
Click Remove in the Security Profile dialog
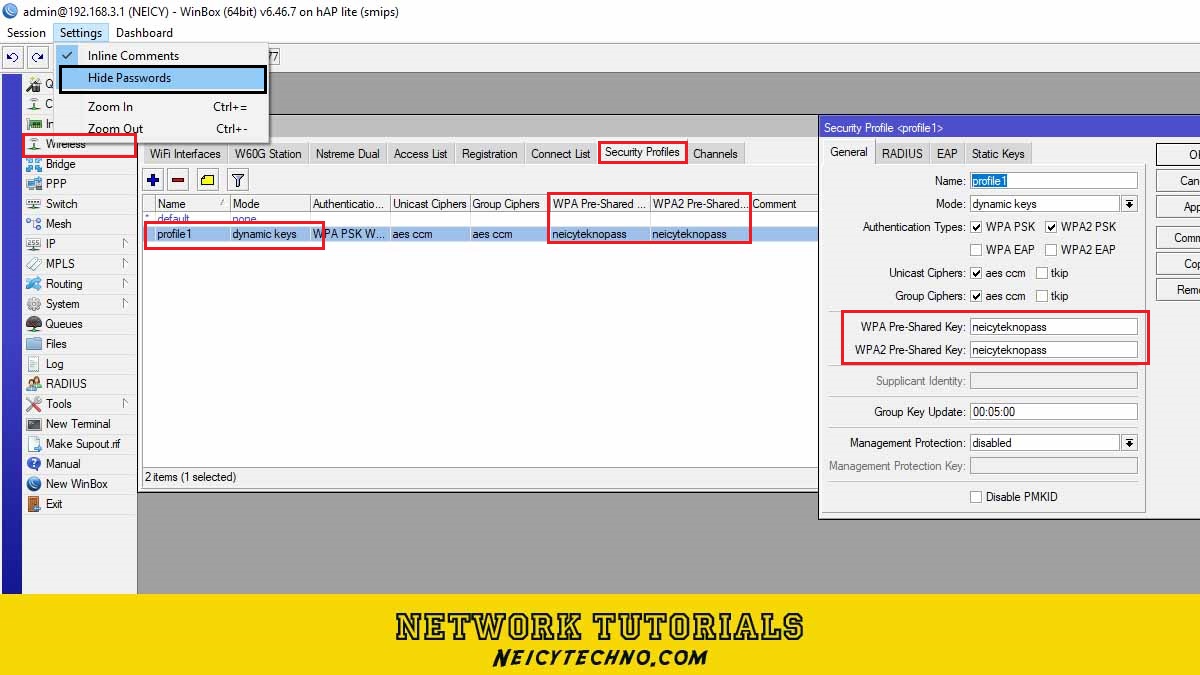coord(1179,290)
